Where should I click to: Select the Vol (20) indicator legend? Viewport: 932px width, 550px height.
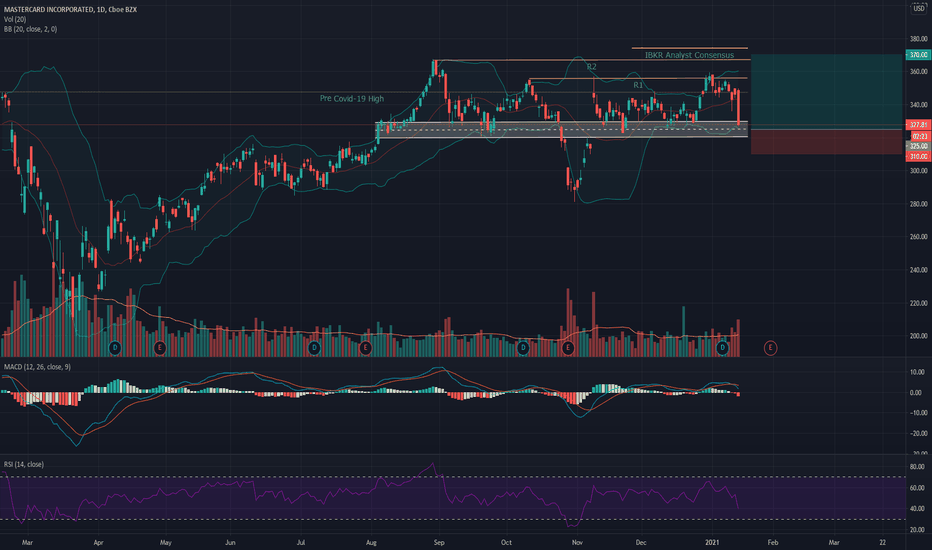coord(15,19)
